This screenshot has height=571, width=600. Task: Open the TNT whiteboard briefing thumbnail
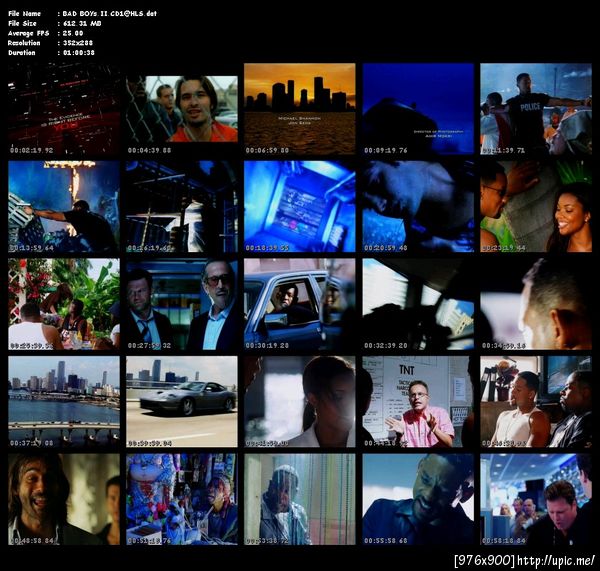[x=418, y=402]
